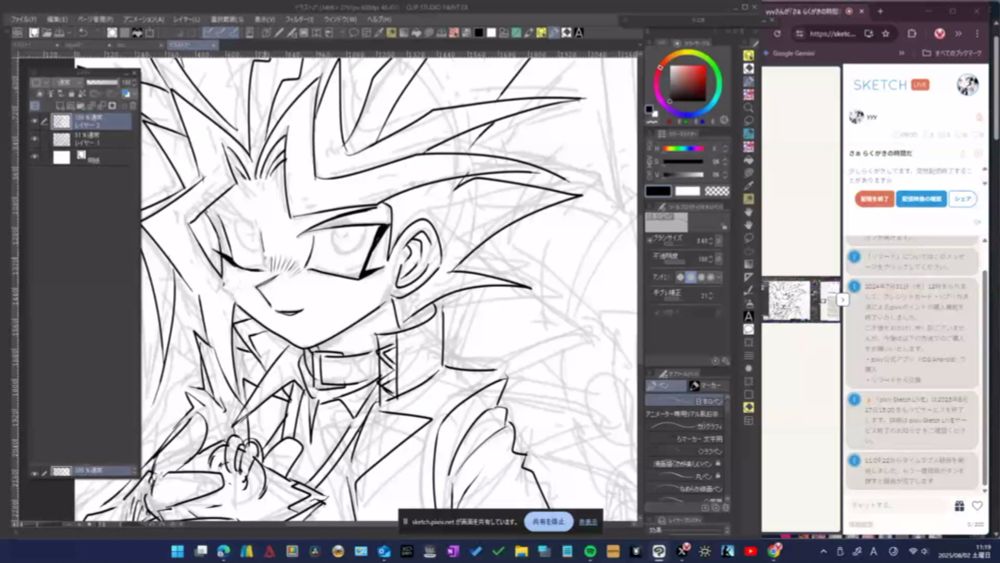Click the gear icon below the color wheel
The height and width of the screenshot is (563, 1000).
[724, 120]
